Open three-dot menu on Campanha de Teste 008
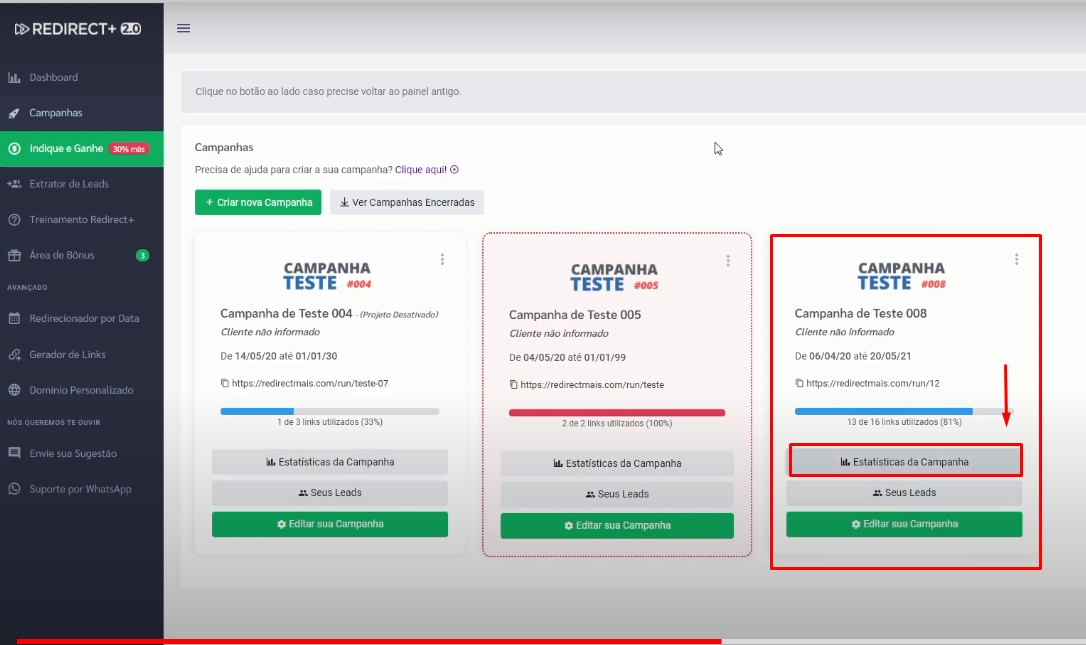This screenshot has width=1086, height=645. pyautogui.click(x=1016, y=259)
